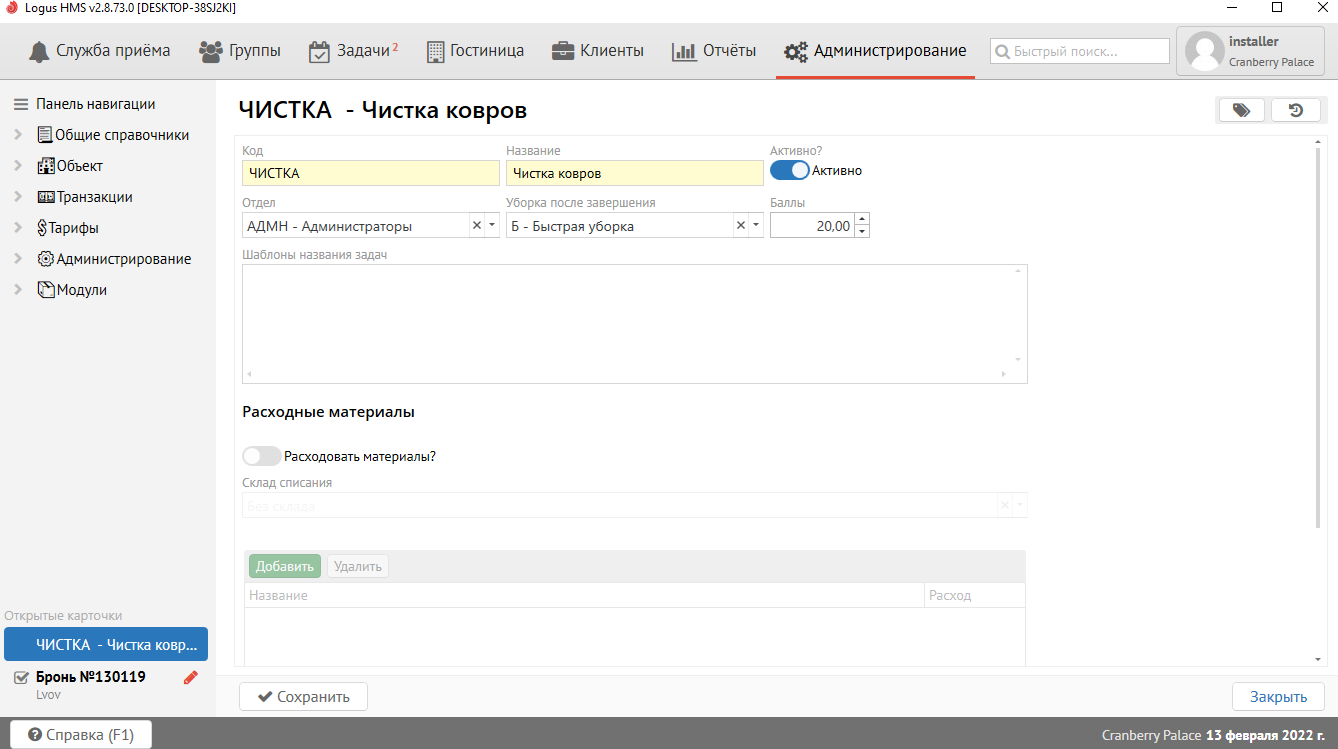
Task: Expand the Объект tree node
Action: (18, 166)
